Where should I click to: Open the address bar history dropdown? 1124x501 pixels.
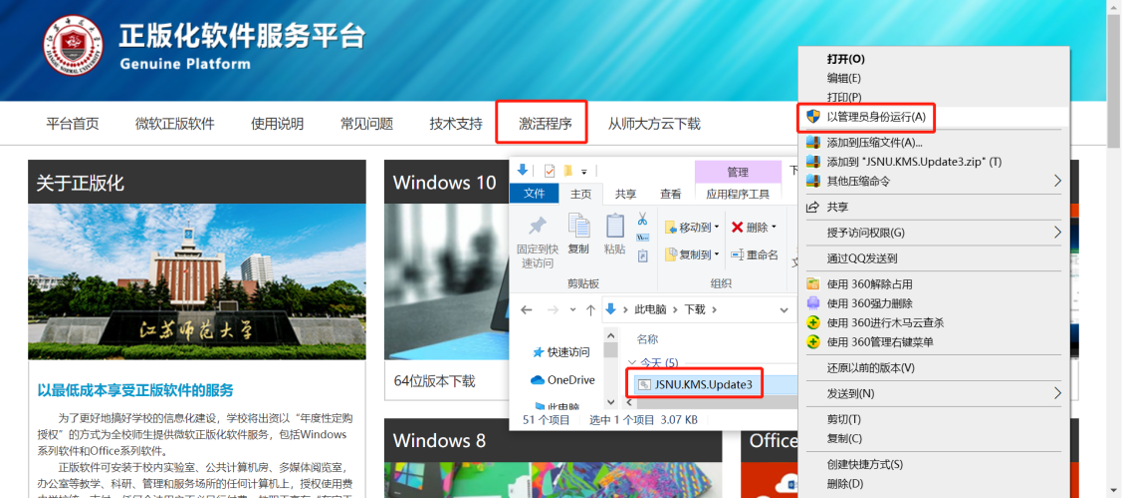[x=784, y=310]
